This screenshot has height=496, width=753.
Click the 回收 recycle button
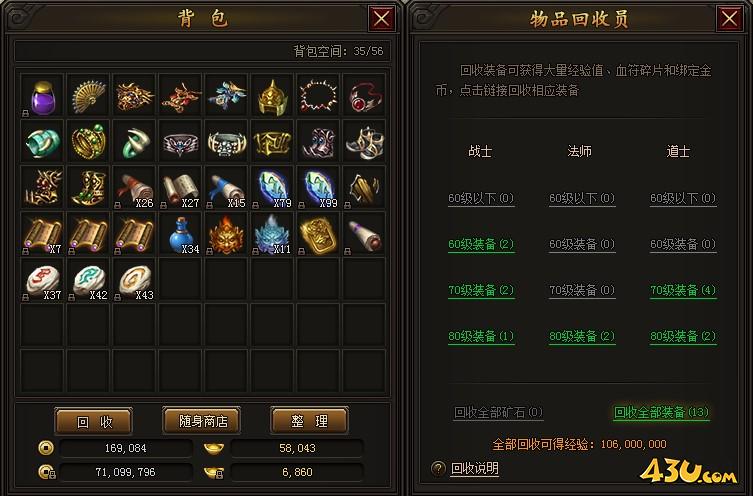tap(94, 421)
